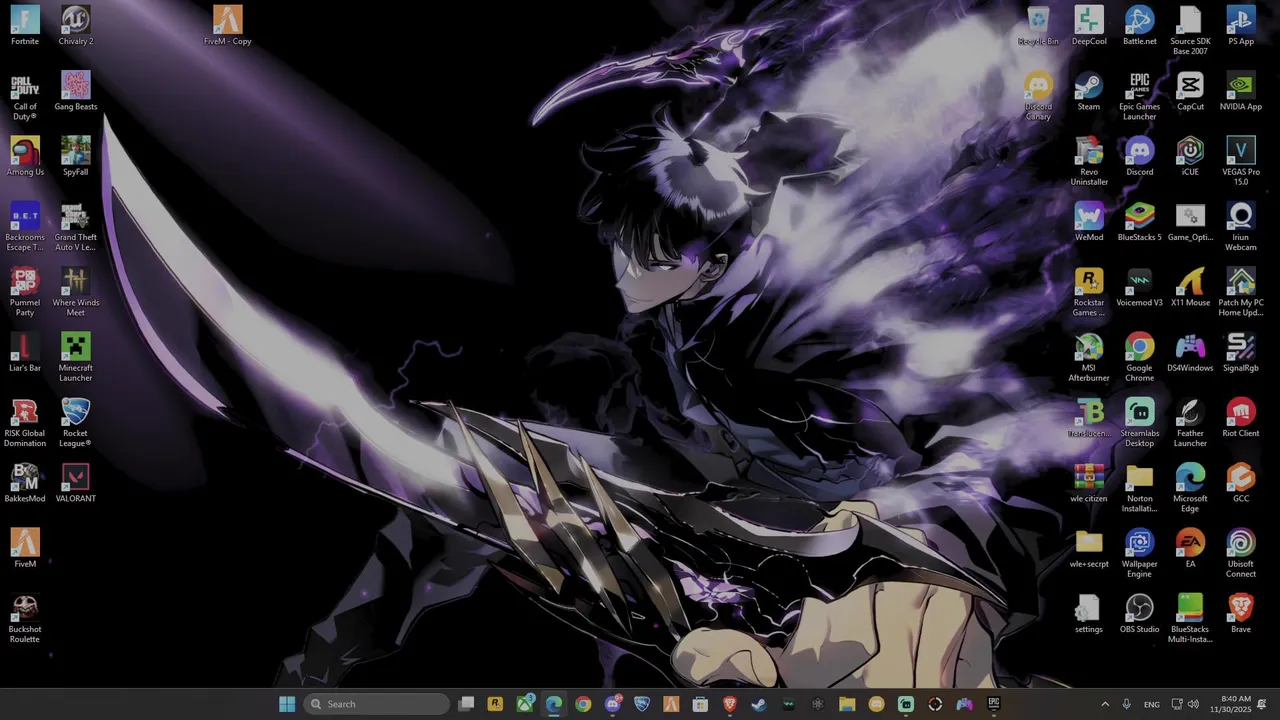Open the volume control in system tray

[x=1193, y=704]
